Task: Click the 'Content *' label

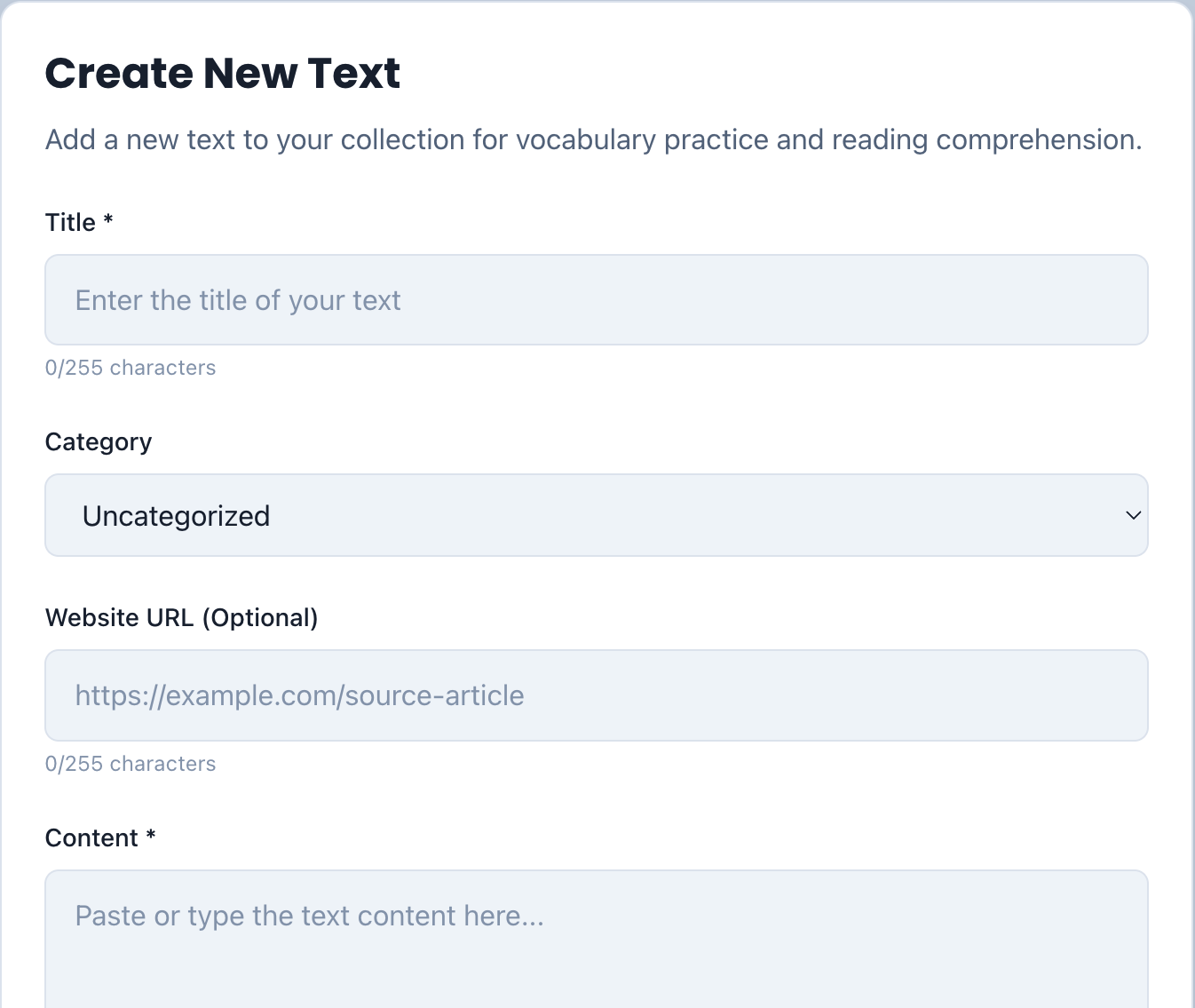Action: pos(99,837)
